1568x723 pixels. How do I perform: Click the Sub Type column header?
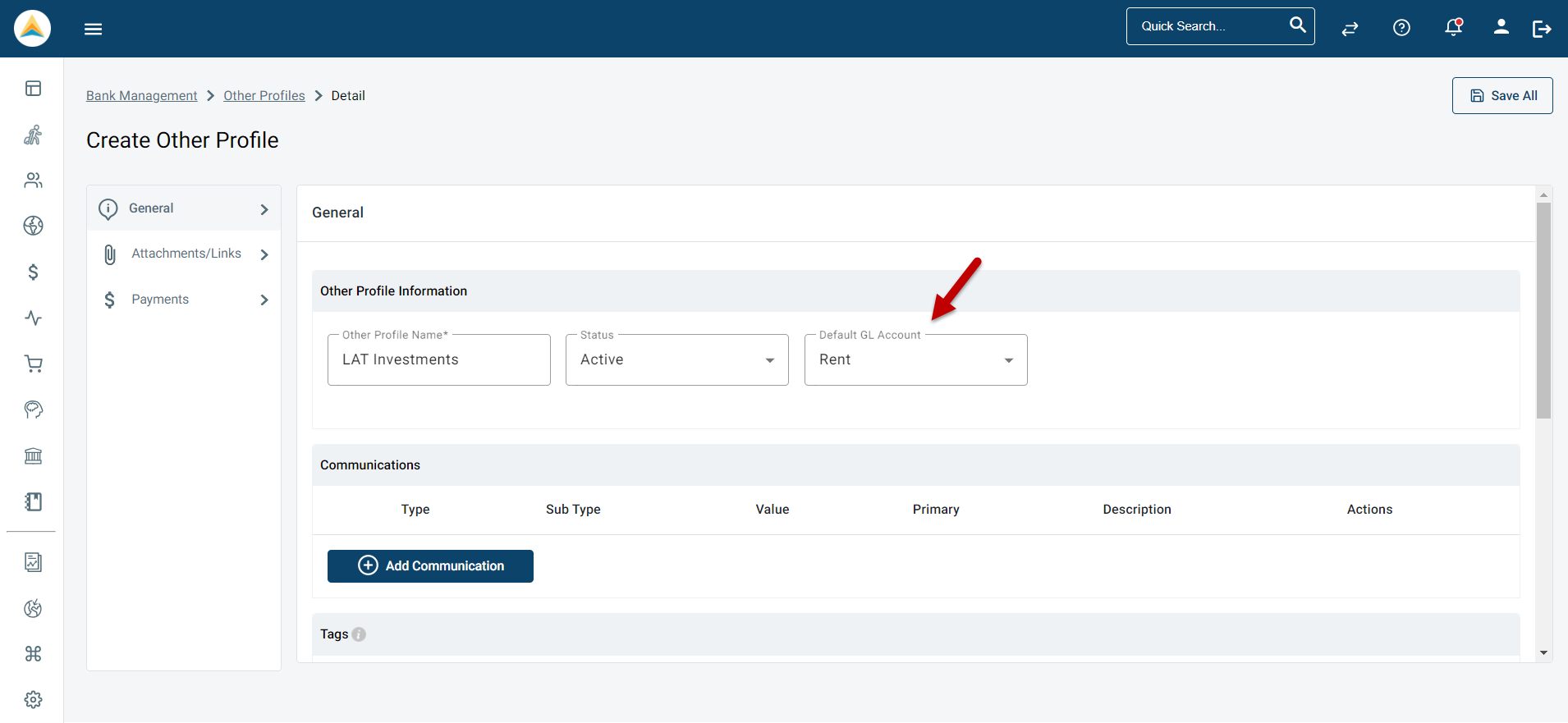573,510
